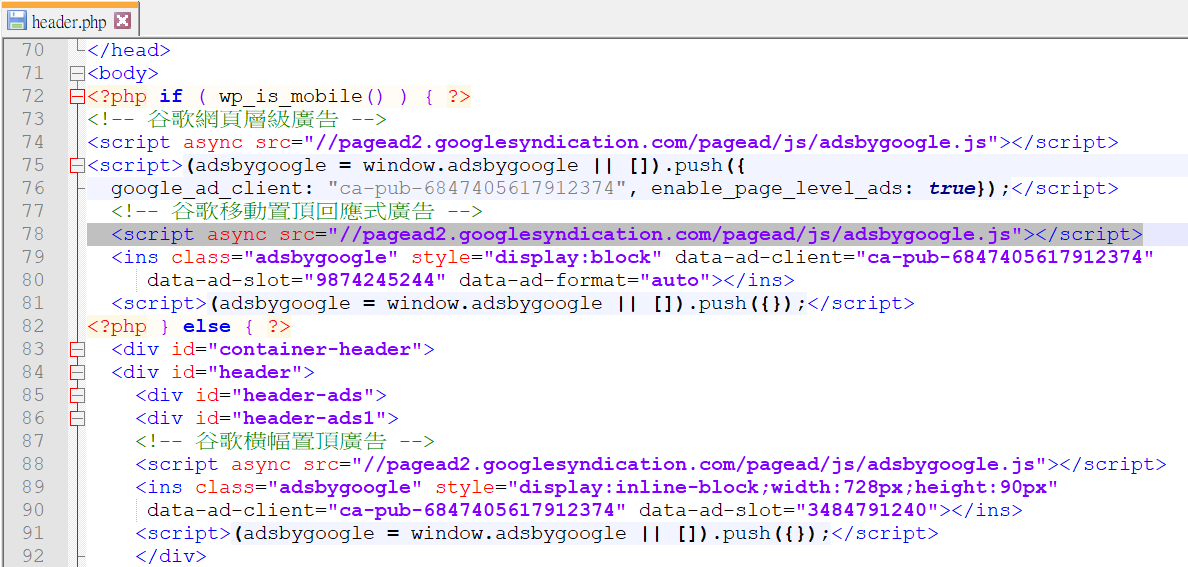
Task: Close the header.php tab
Action: pos(123,20)
